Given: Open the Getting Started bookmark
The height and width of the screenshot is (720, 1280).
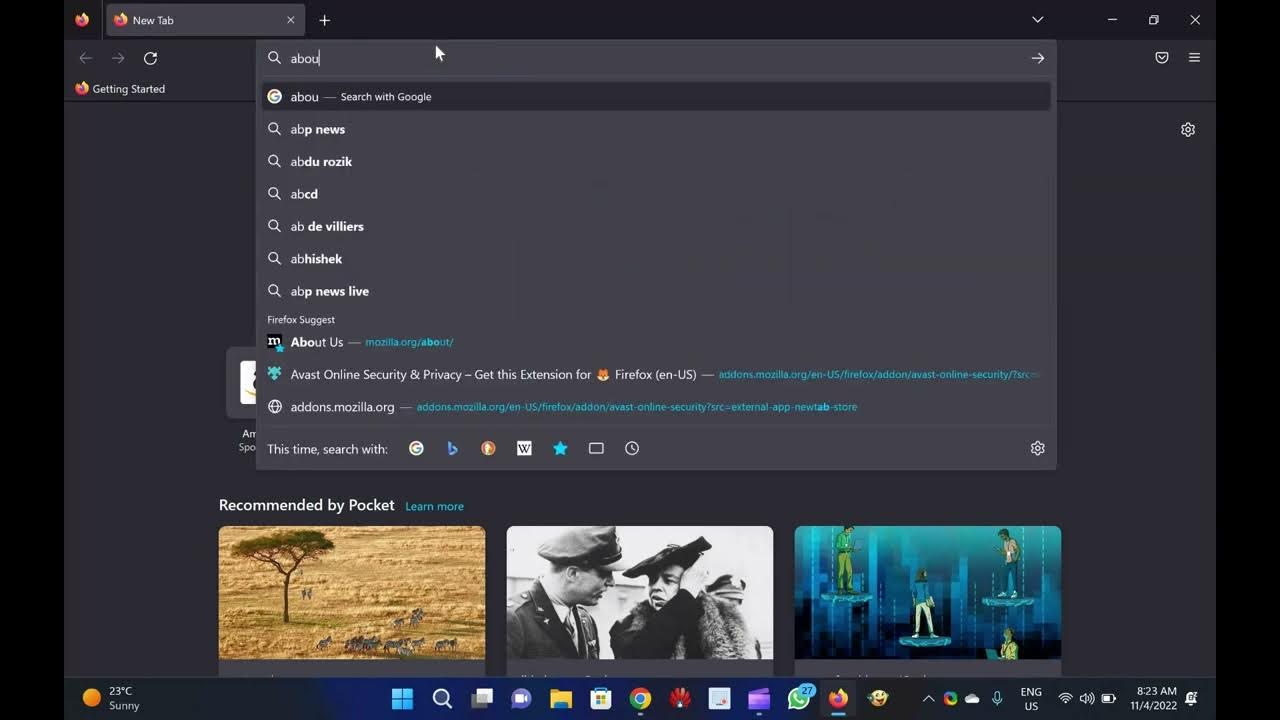Looking at the screenshot, I should pyautogui.click(x=120, y=89).
